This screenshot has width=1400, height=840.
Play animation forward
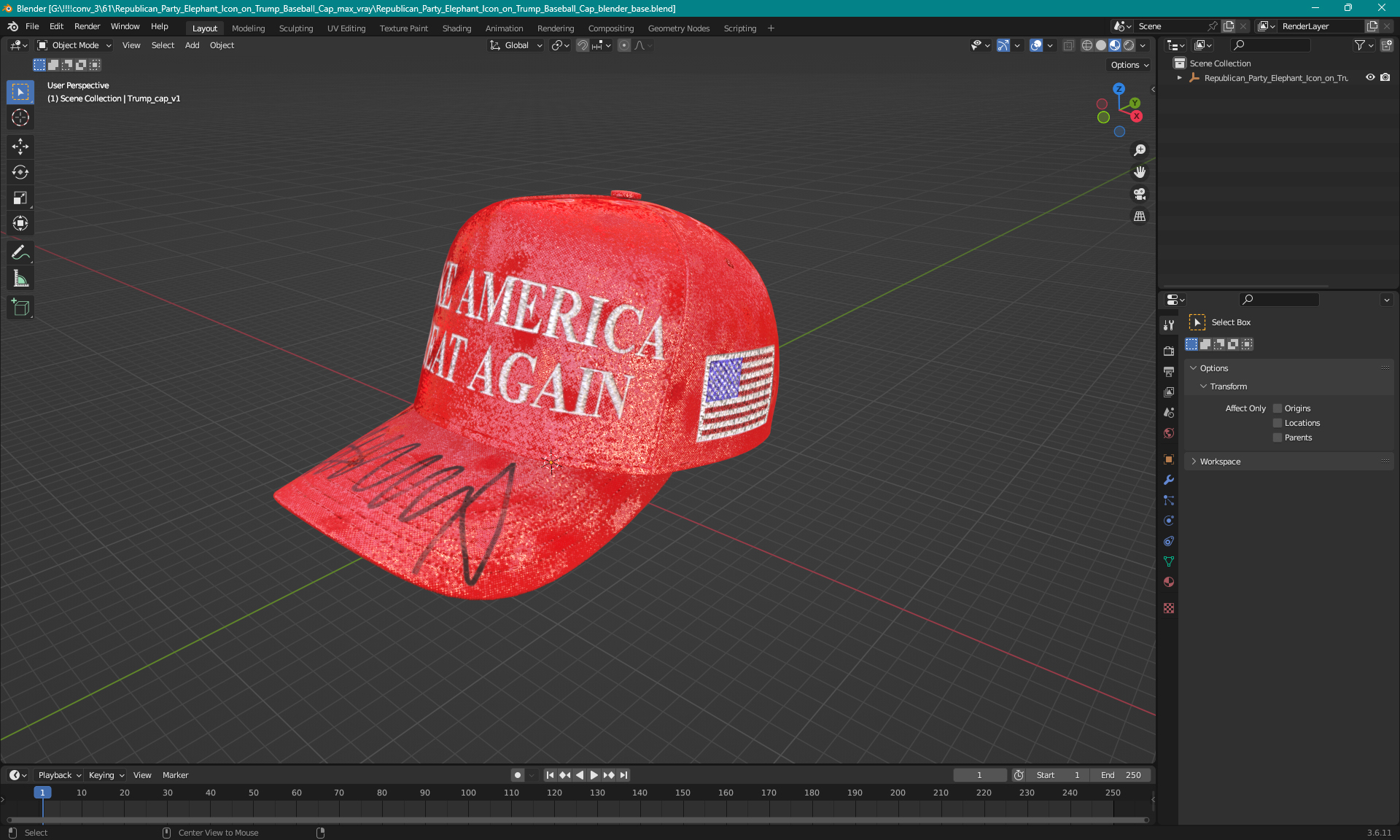pyautogui.click(x=594, y=775)
